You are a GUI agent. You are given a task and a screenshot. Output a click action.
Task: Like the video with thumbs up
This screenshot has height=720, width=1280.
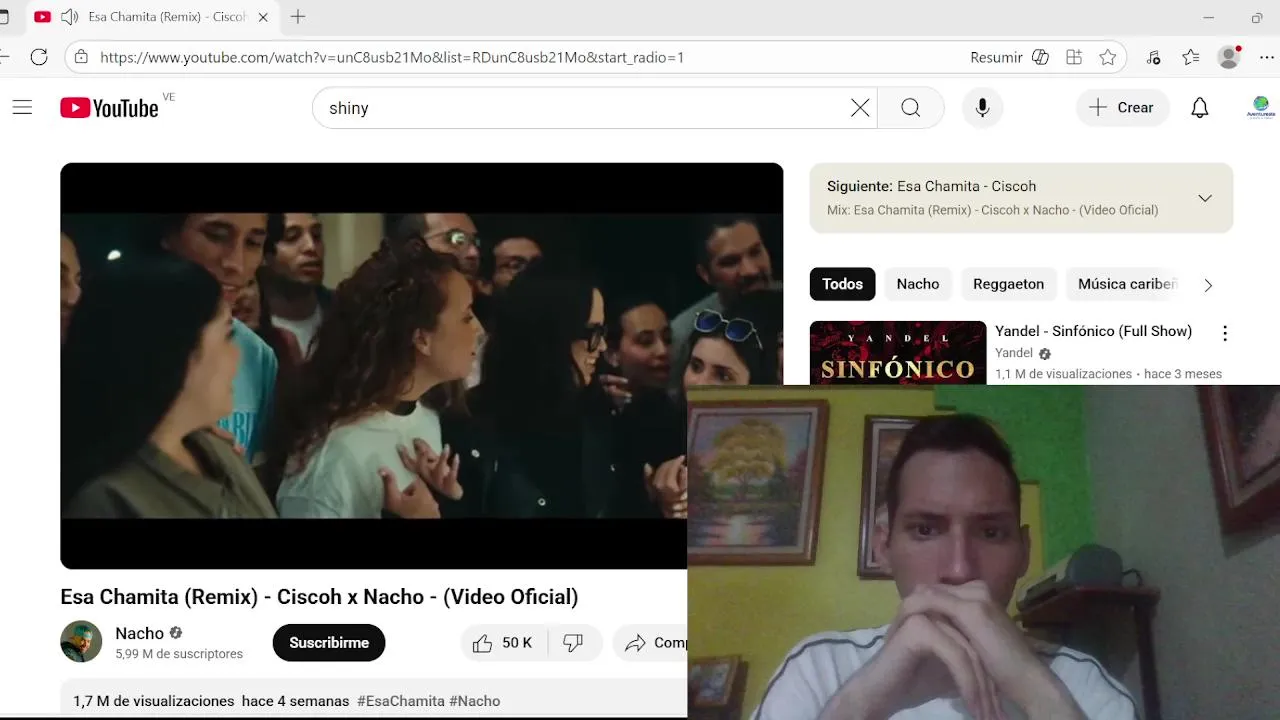[503, 643]
